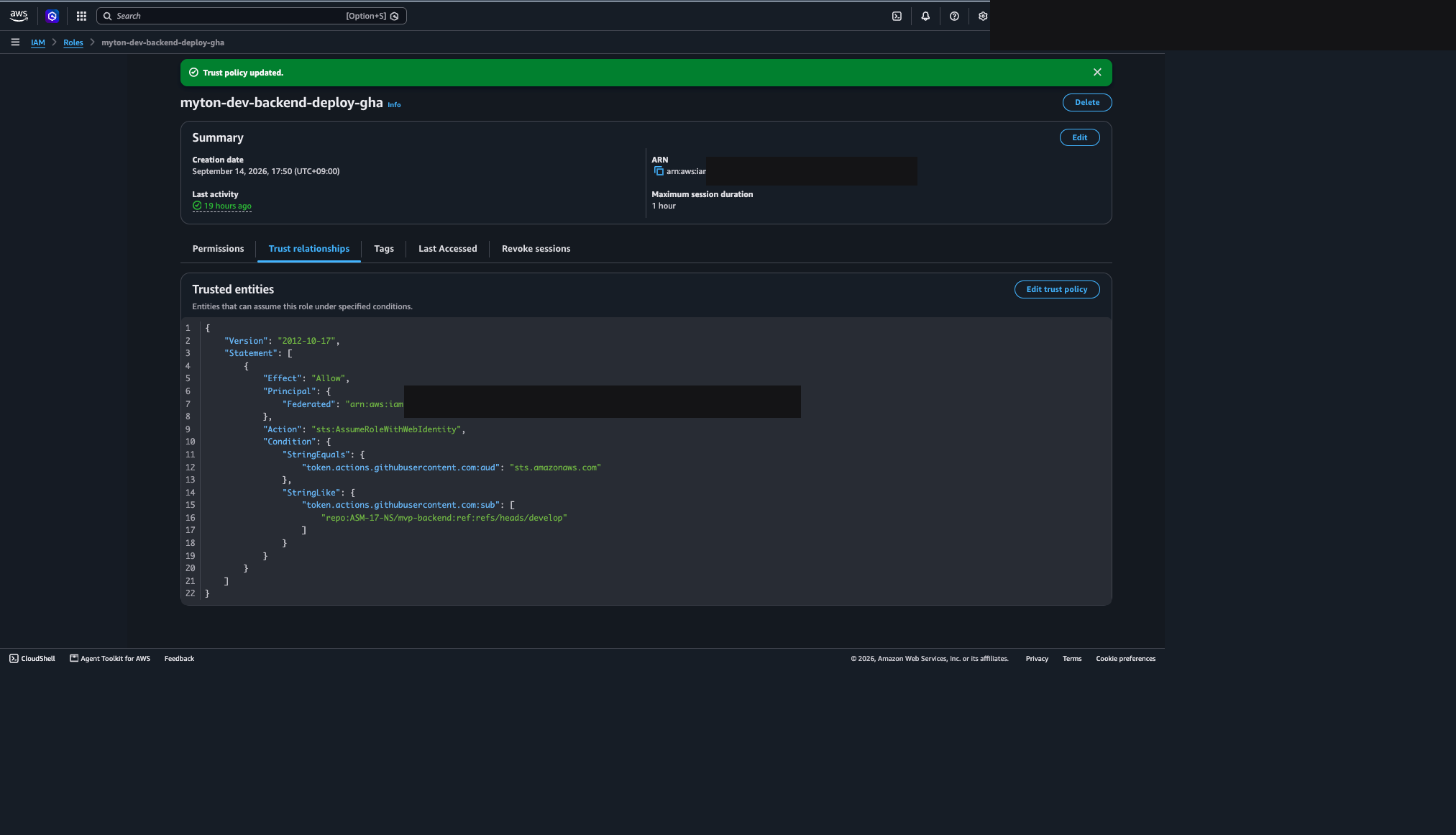Open the Last Accessed tab
Viewport: 1456px width, 835px height.
point(448,249)
